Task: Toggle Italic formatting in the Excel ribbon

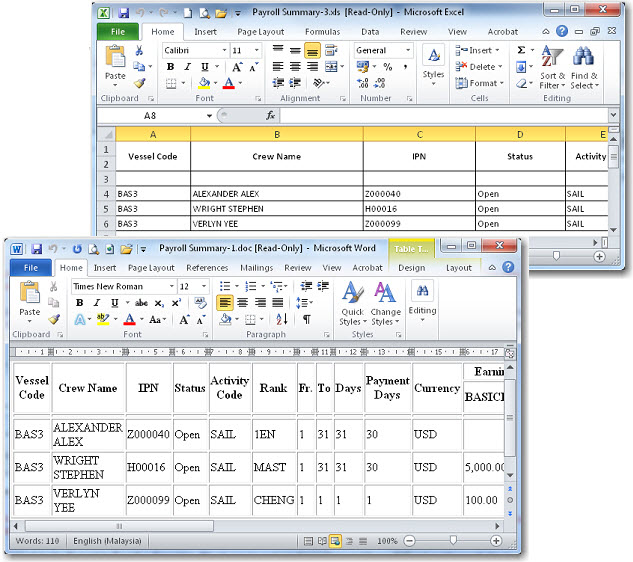Action: pyautogui.click(x=186, y=67)
